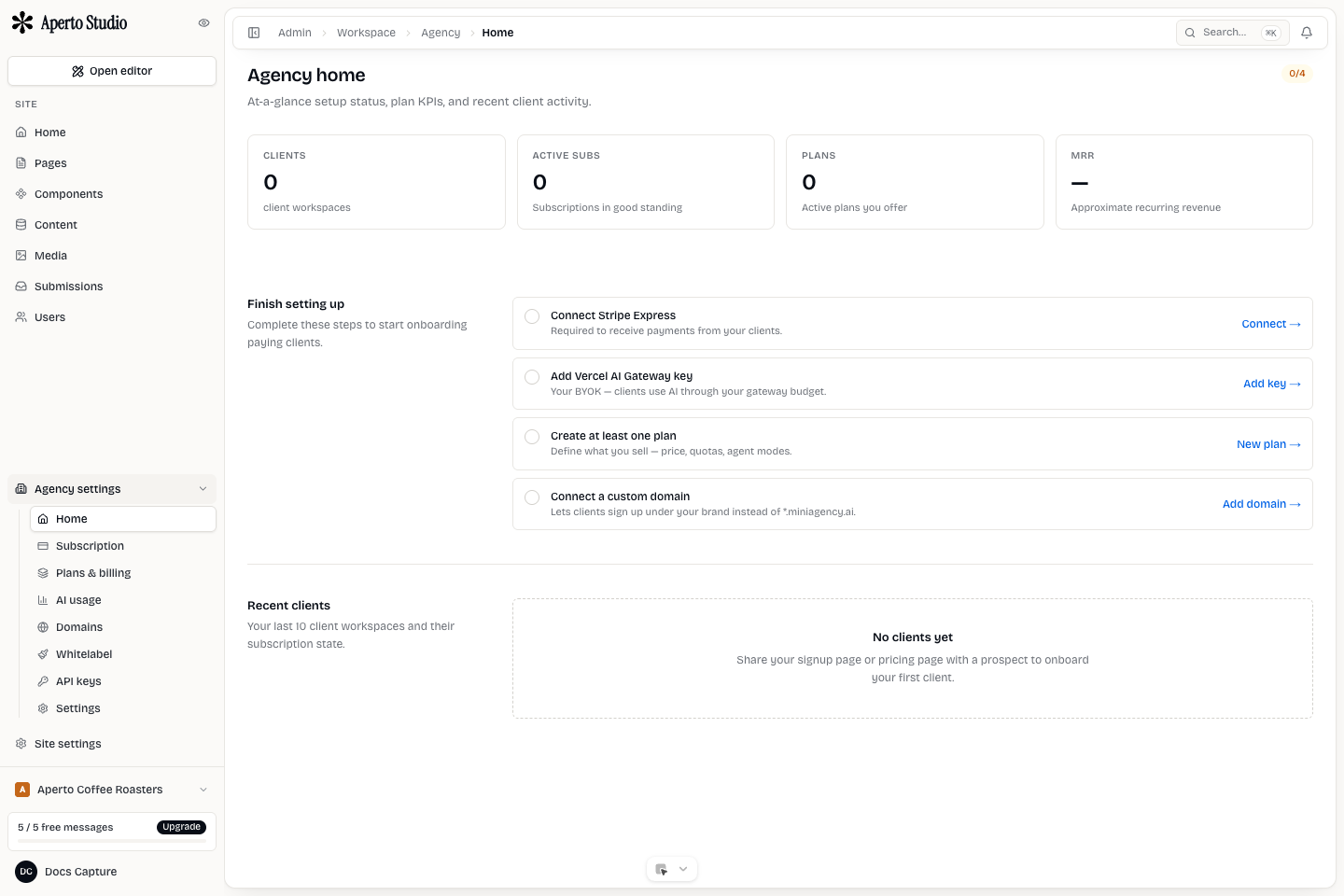Click the Home house icon in Site section
1344x896 pixels.
tap(21, 133)
